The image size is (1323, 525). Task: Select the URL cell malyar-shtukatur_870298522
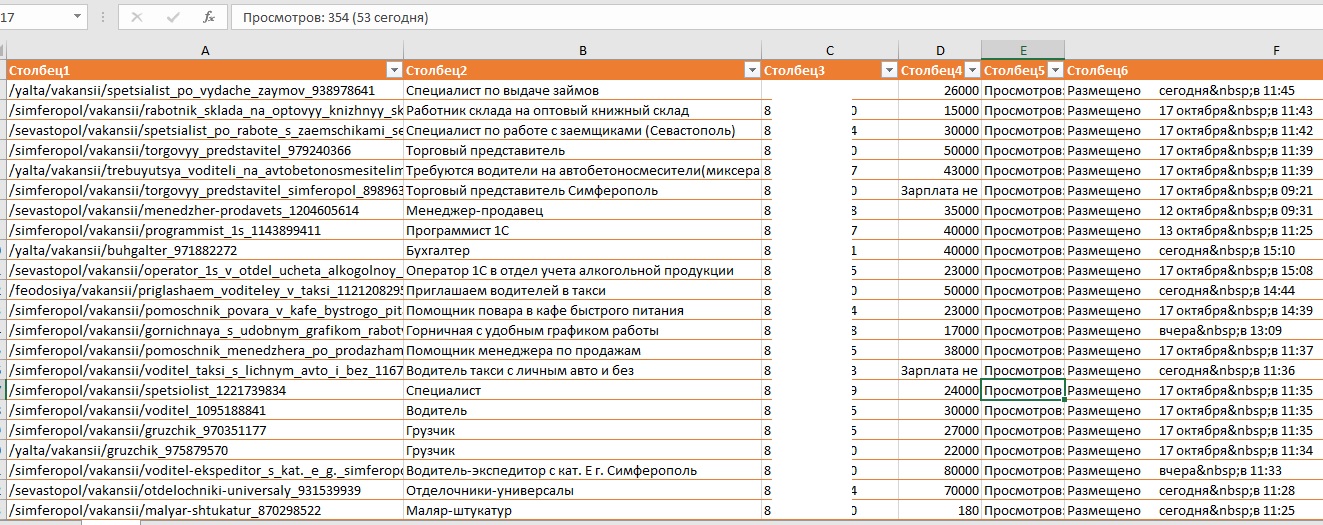(205, 510)
